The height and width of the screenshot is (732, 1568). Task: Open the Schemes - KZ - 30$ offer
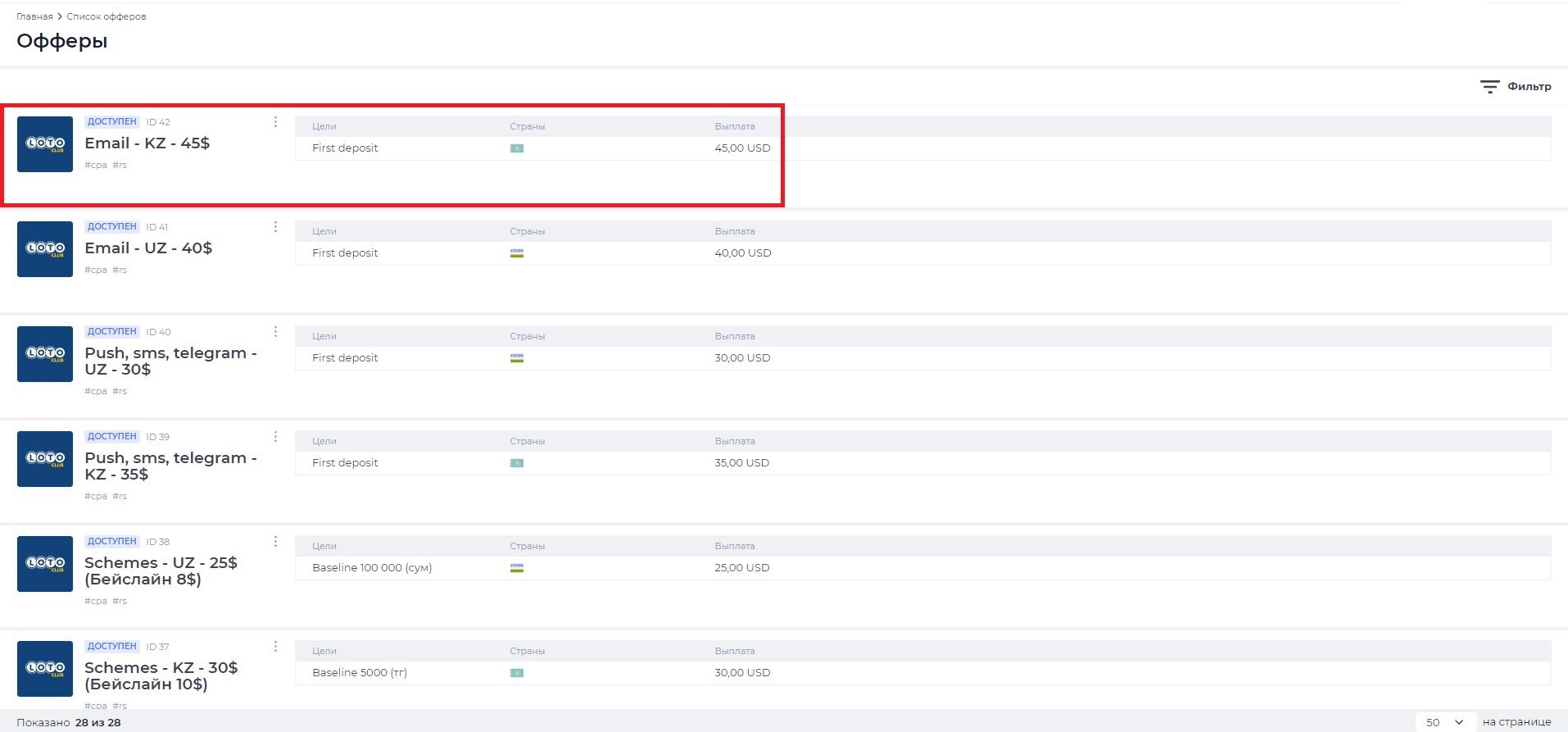pos(161,675)
